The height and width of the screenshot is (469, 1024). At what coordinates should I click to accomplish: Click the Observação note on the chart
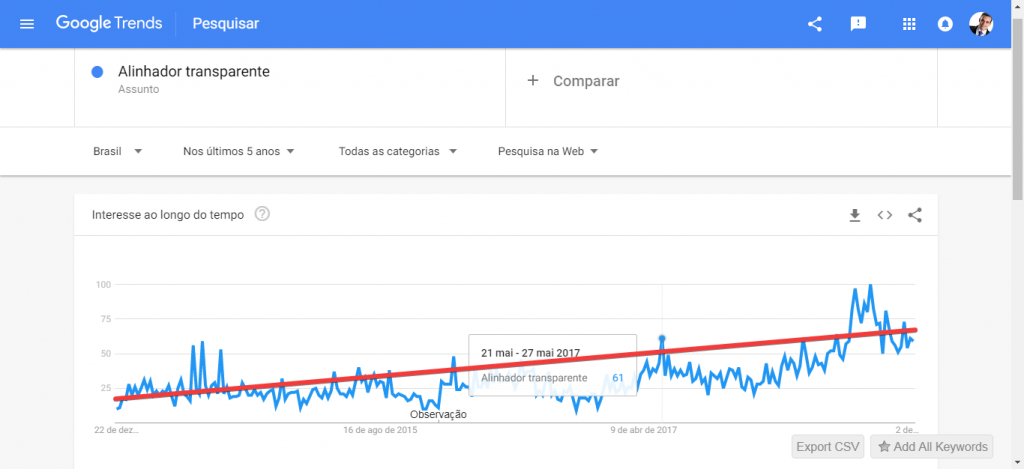(x=438, y=414)
